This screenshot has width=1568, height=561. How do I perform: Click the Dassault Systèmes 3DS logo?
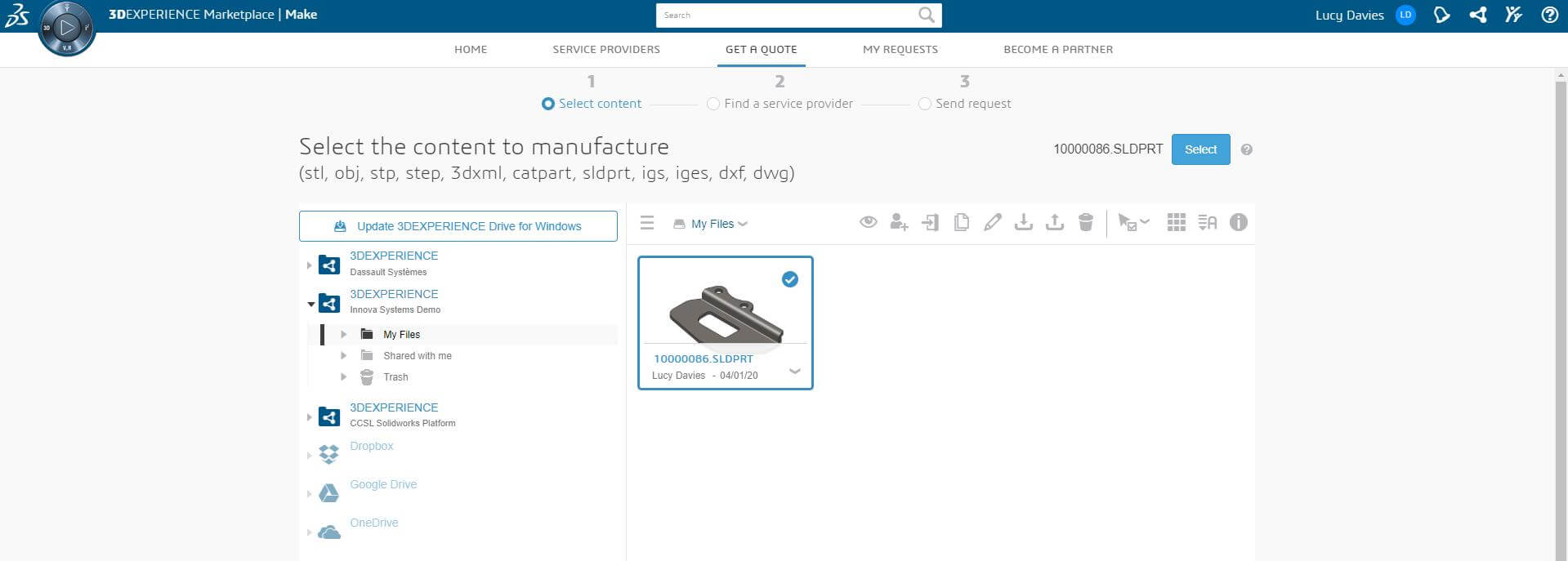[x=16, y=15]
